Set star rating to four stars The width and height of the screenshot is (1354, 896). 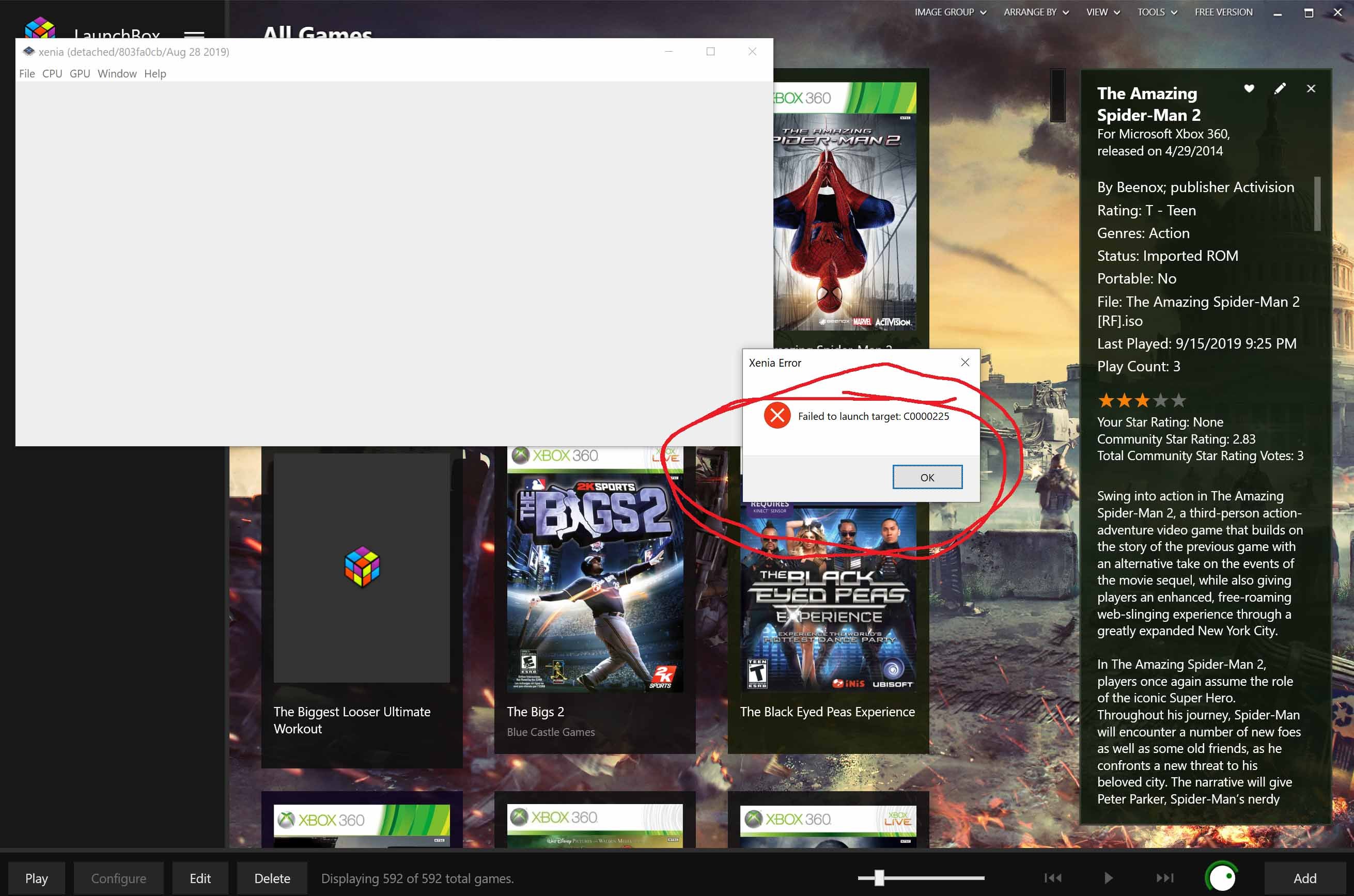point(1160,400)
